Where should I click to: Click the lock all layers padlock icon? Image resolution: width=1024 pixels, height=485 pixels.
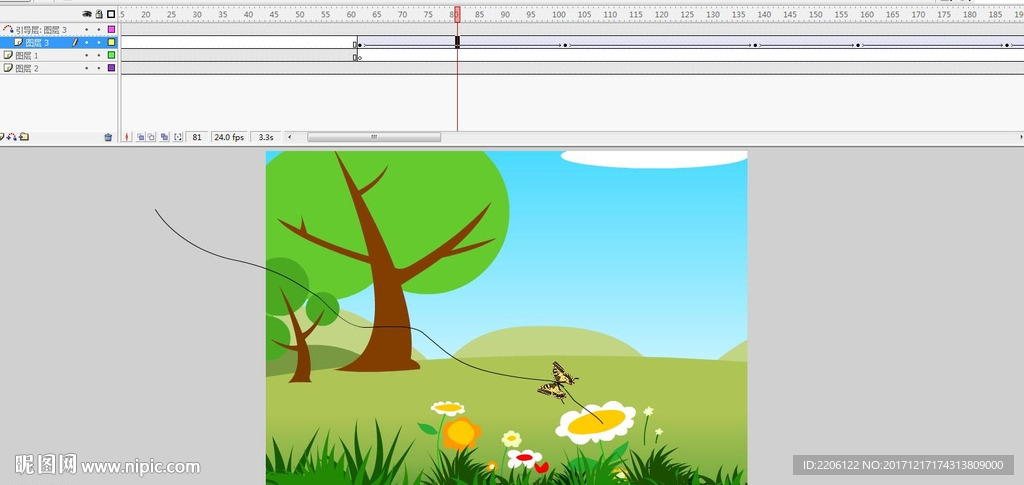point(99,14)
